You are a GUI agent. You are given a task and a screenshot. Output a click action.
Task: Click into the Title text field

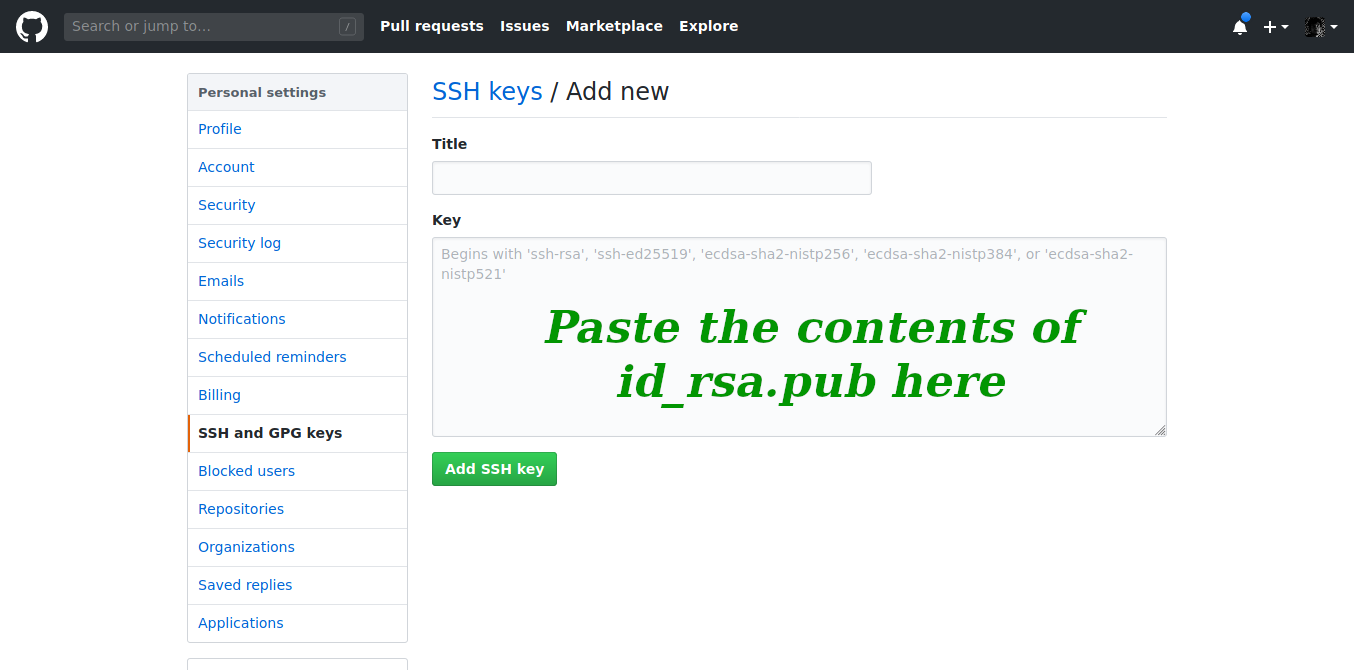click(x=651, y=178)
